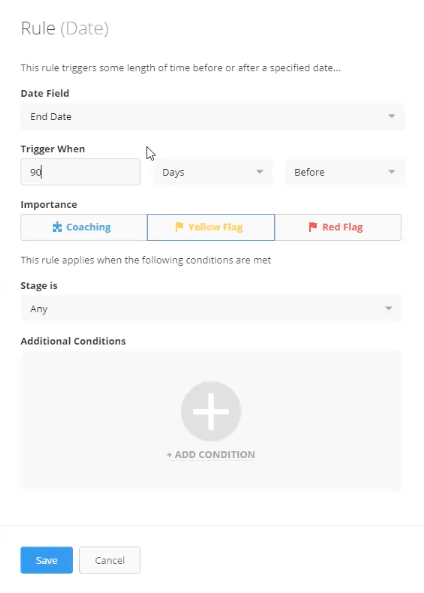Choose Red Flag importance level
This screenshot has width=424, height=593.
click(338, 227)
